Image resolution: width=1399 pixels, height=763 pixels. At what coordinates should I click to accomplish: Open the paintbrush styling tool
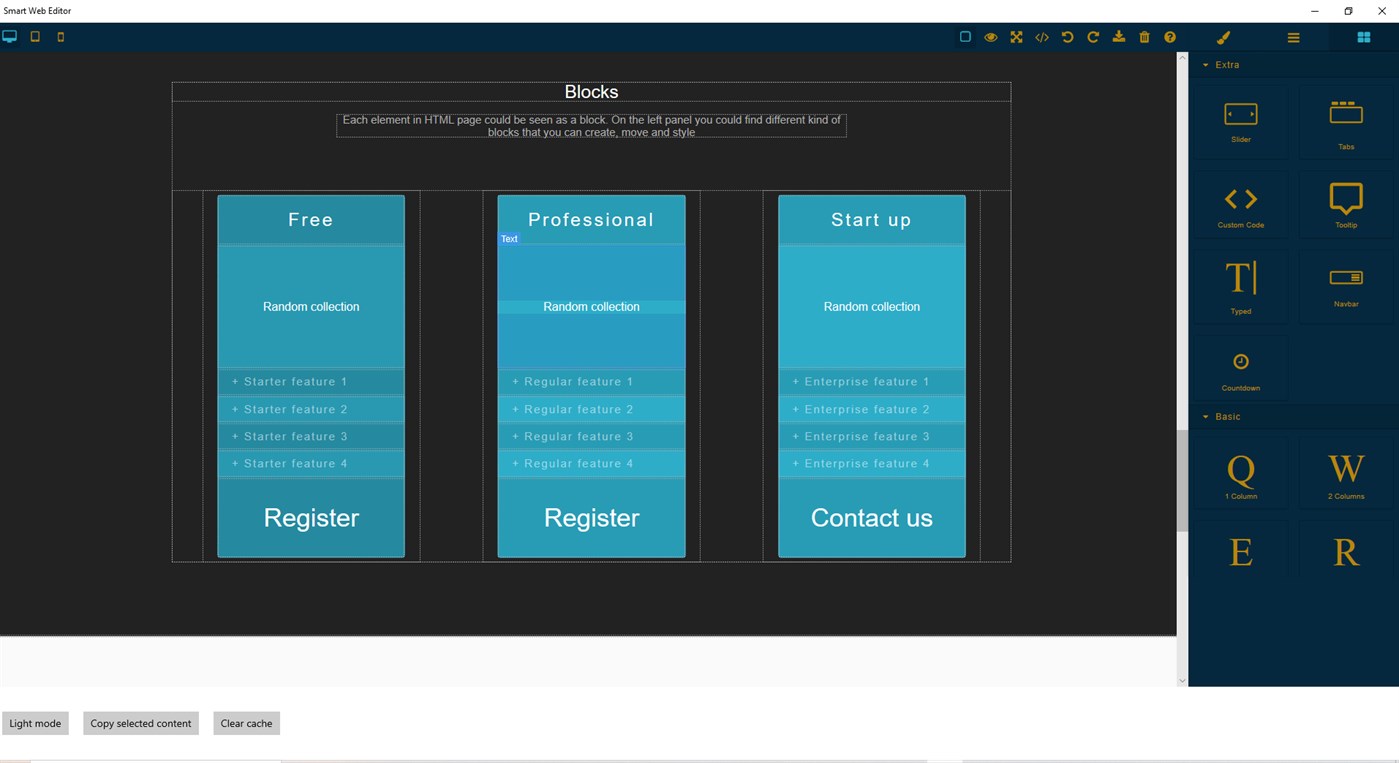click(x=1223, y=37)
